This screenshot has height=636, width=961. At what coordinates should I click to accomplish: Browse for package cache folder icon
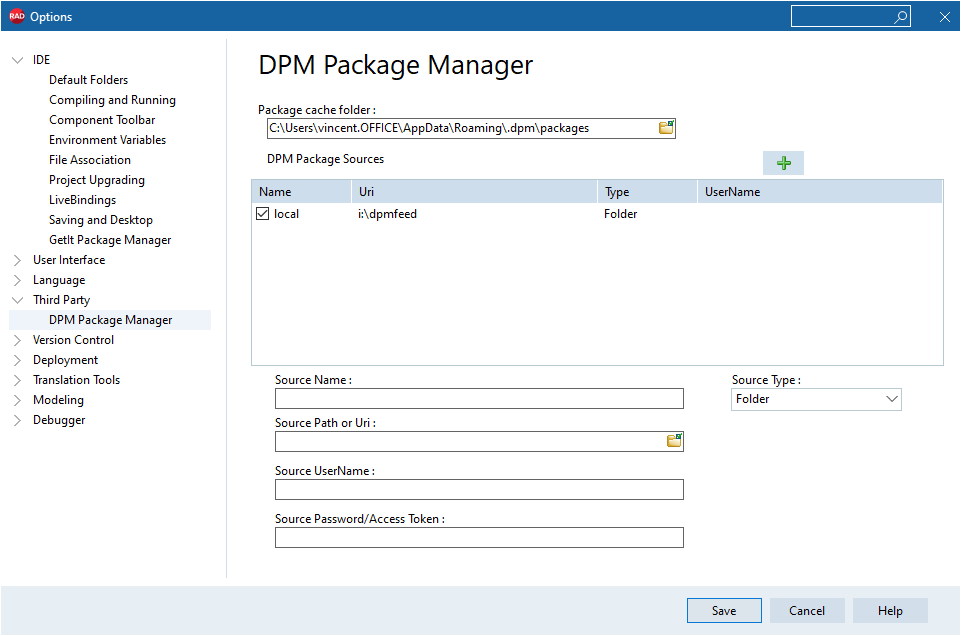click(x=666, y=127)
